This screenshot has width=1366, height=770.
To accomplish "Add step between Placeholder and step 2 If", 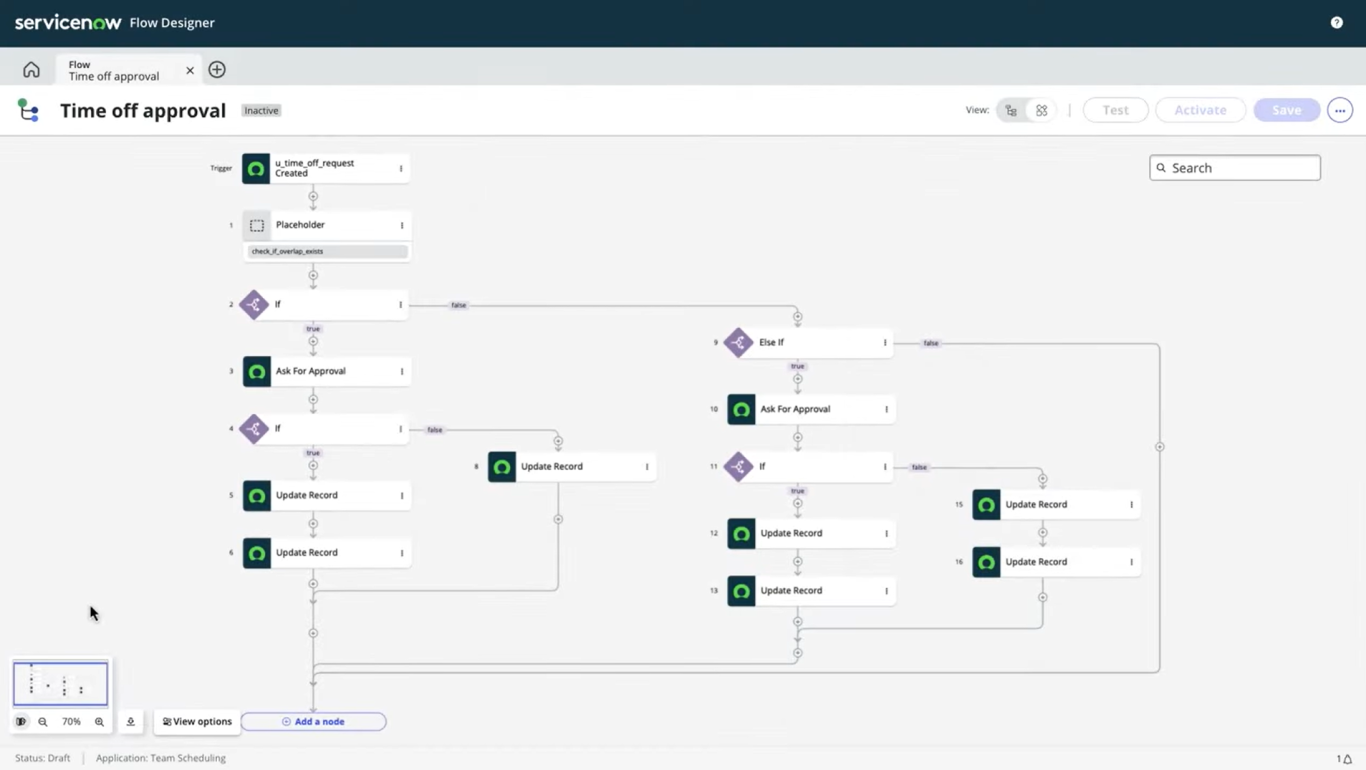I will coord(313,275).
